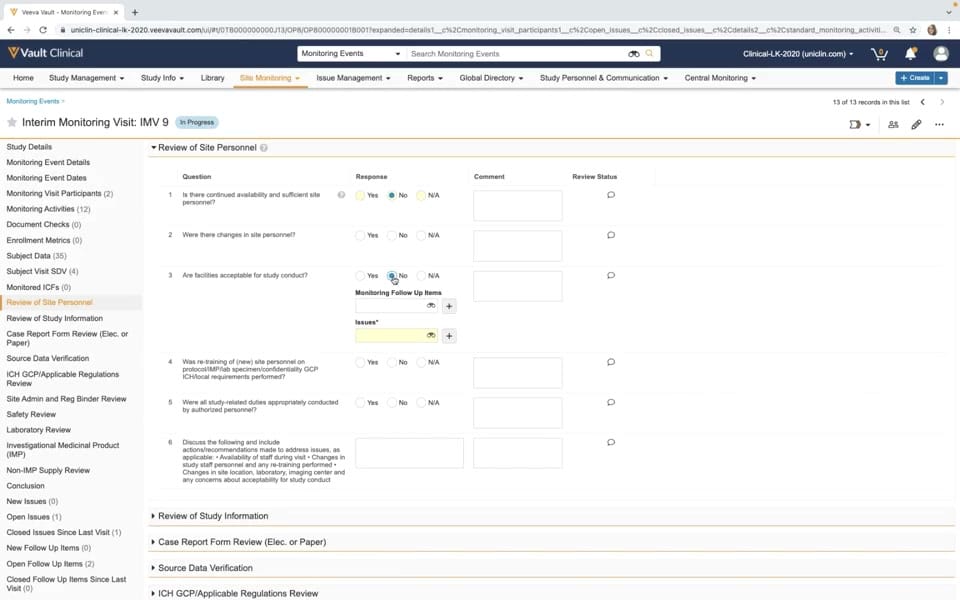Click the Search Monitoring Events field
The image size is (960, 600).
tap(517, 54)
